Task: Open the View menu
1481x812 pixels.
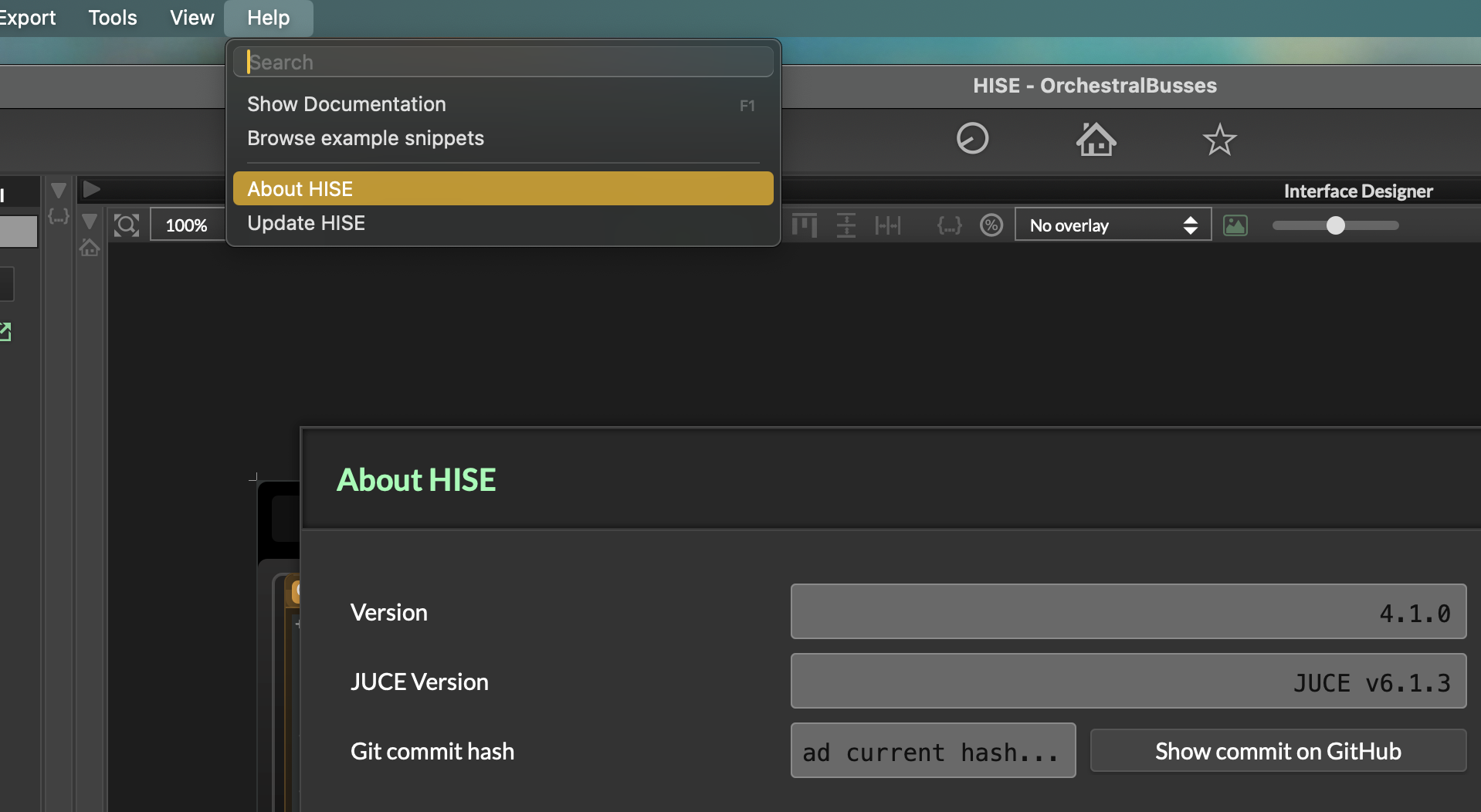Action: pos(191,18)
